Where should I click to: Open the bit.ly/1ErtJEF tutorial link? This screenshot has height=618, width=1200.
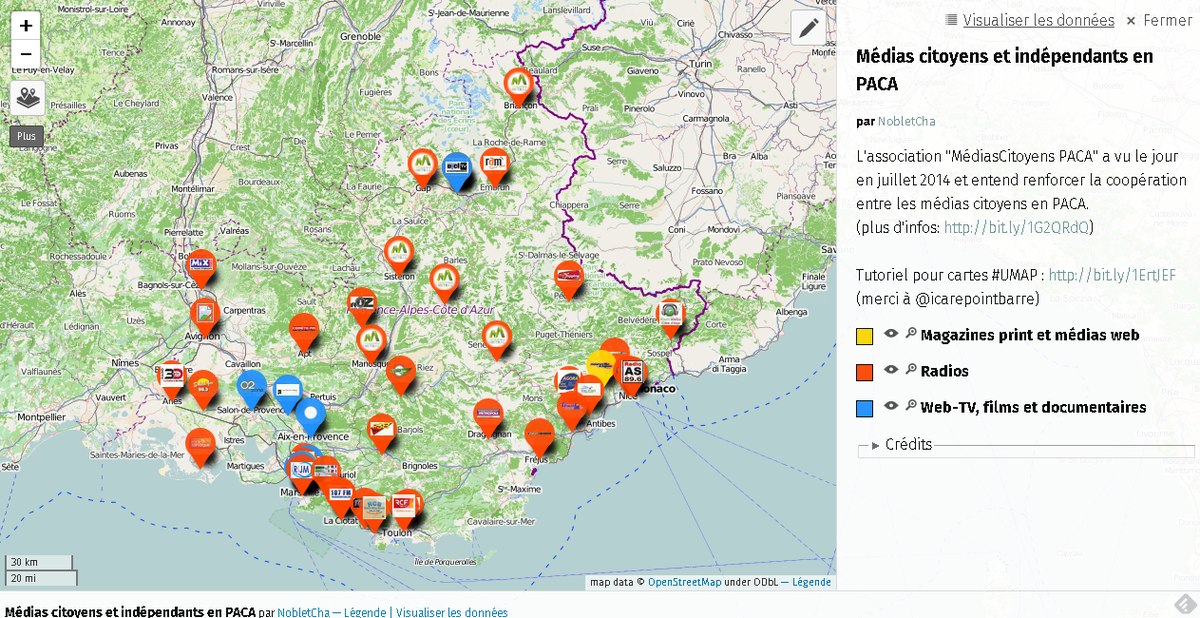tap(1112, 275)
